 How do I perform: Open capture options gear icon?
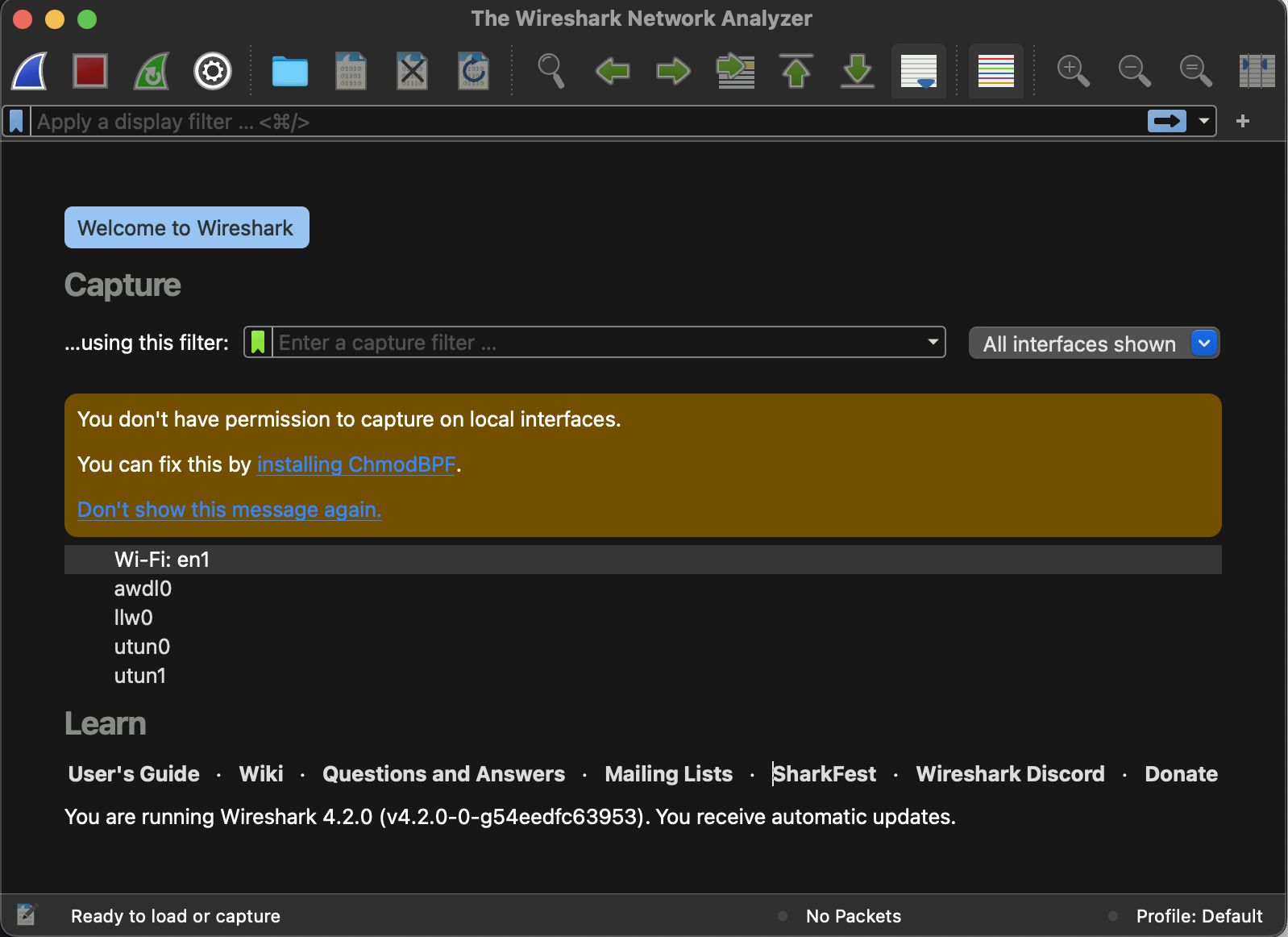pyautogui.click(x=213, y=71)
